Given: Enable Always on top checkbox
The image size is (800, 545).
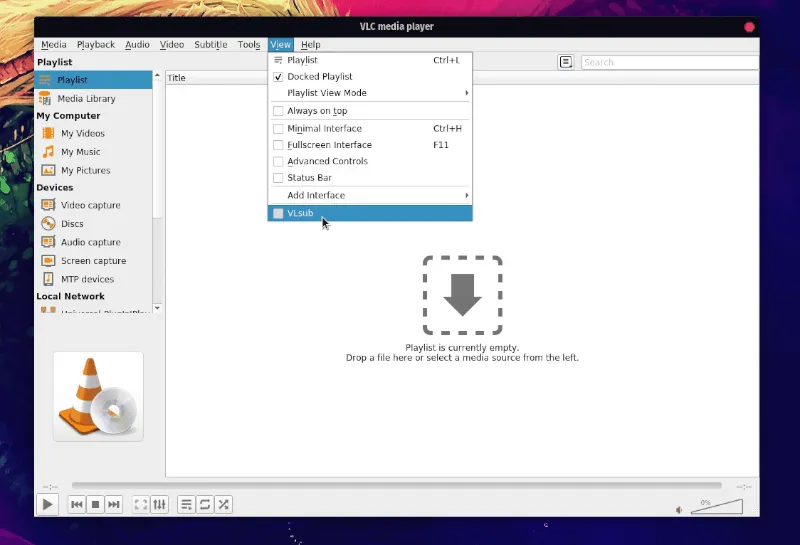Looking at the screenshot, I should tap(279, 111).
